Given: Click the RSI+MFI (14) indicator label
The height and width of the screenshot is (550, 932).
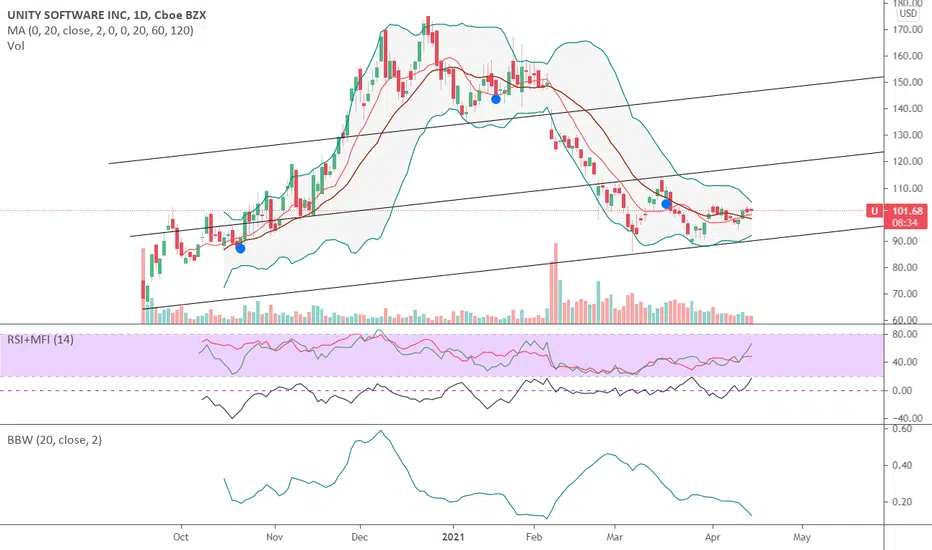Looking at the screenshot, I should 40,340.
